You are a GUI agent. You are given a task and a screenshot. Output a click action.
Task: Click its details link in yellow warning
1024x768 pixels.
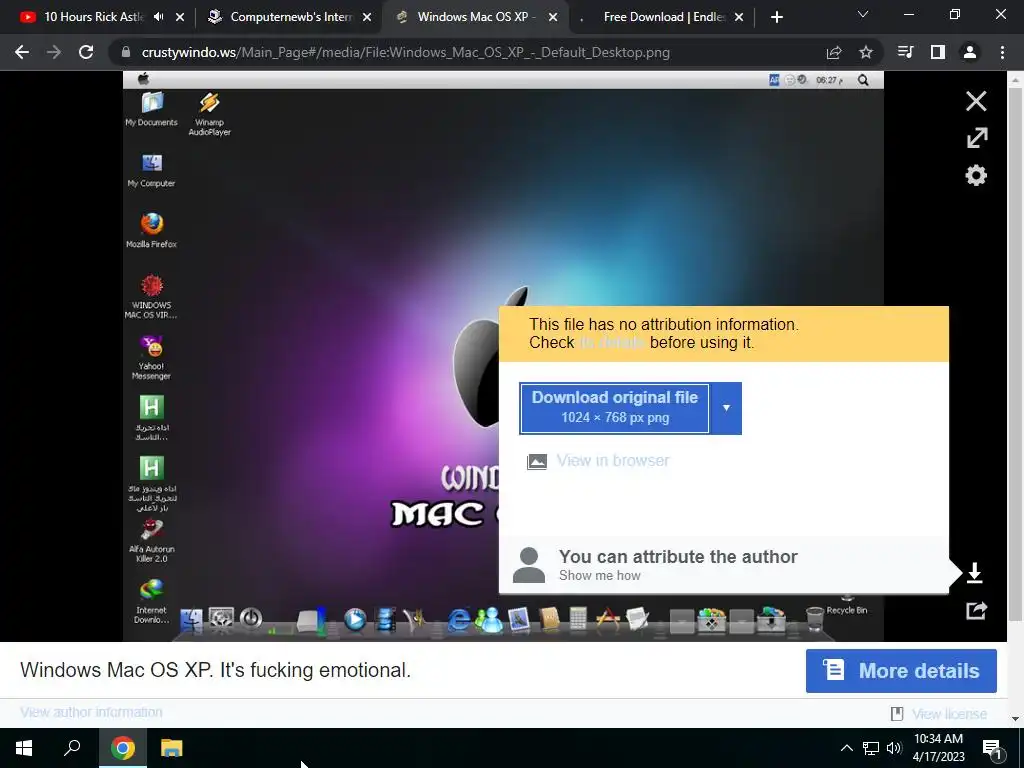click(612, 342)
